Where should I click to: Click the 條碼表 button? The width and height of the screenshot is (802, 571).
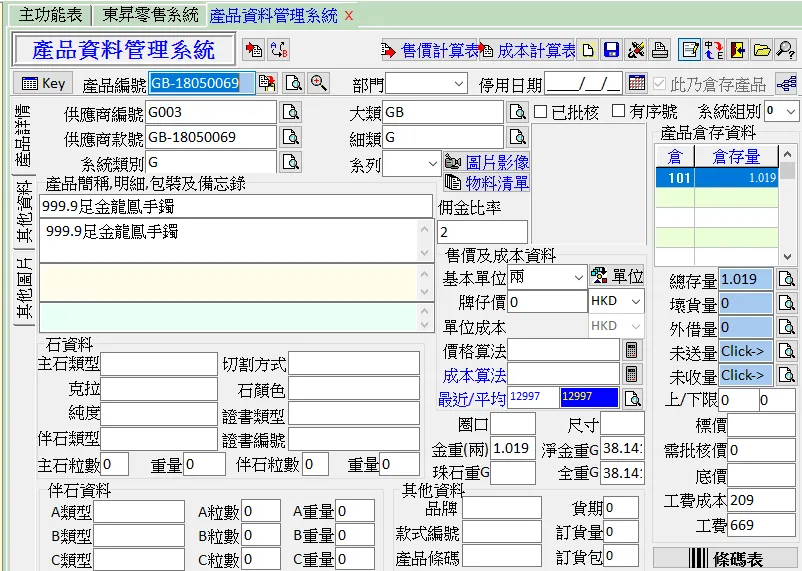click(x=725, y=558)
